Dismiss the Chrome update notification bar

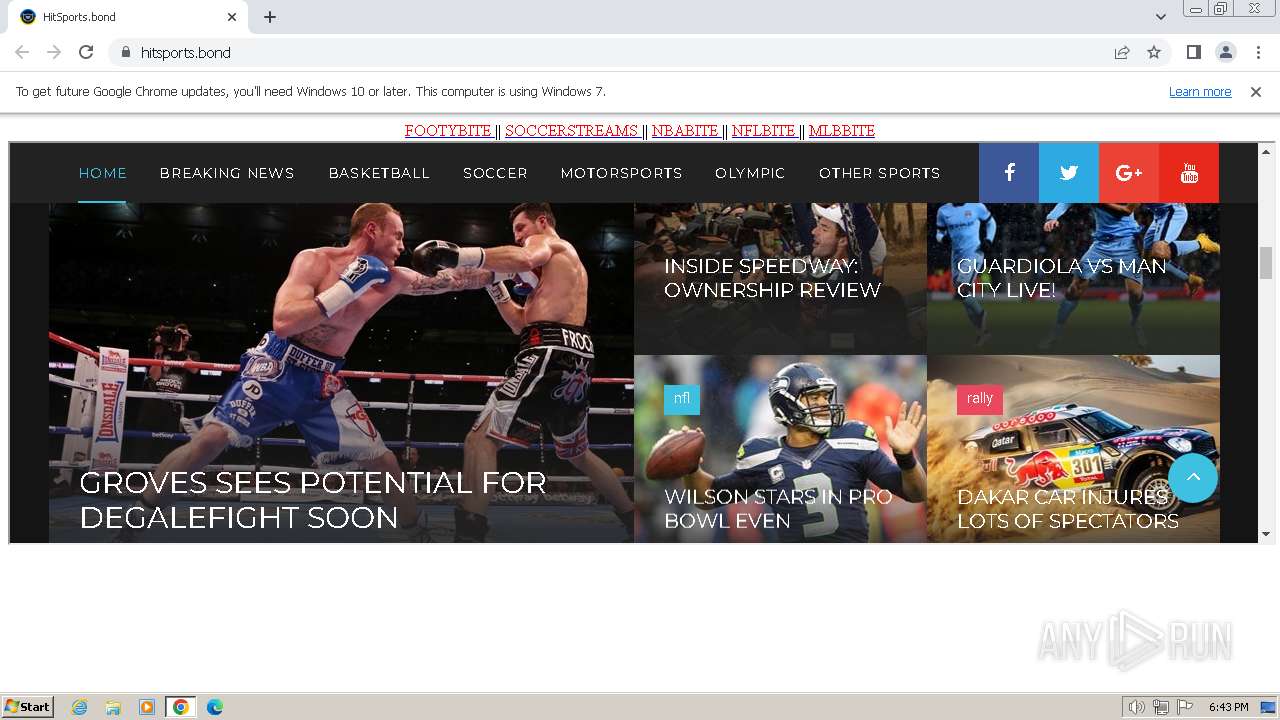tap(1255, 91)
